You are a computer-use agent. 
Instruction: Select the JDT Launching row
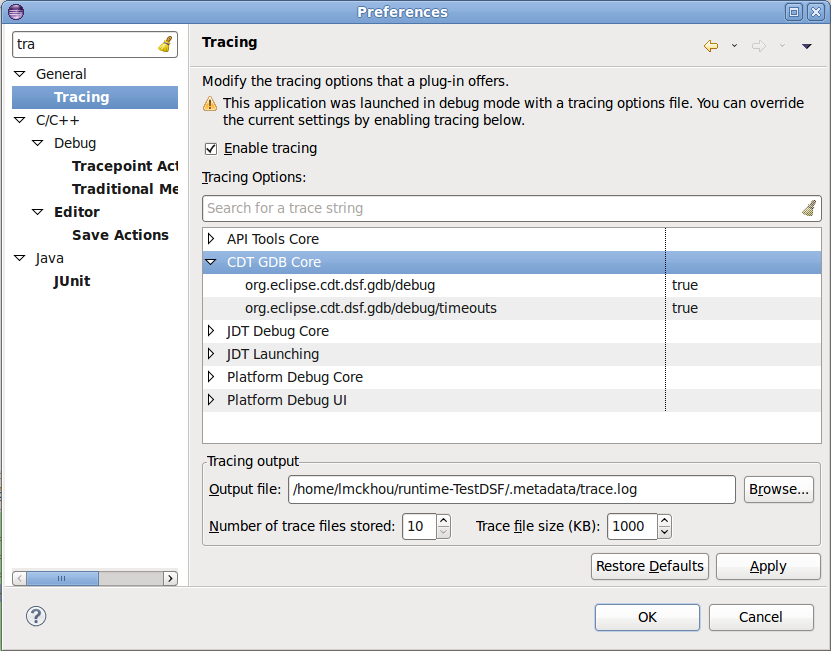coord(512,354)
